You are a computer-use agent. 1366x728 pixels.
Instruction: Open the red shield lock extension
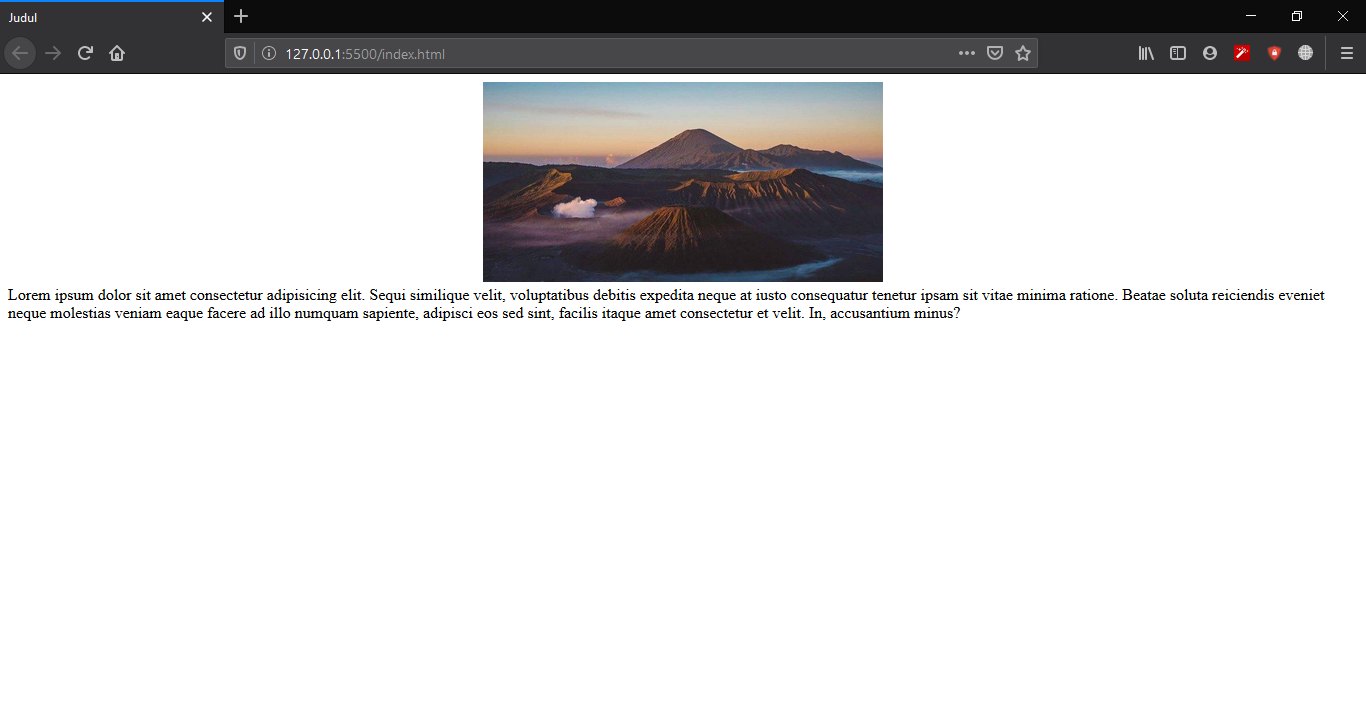1274,53
